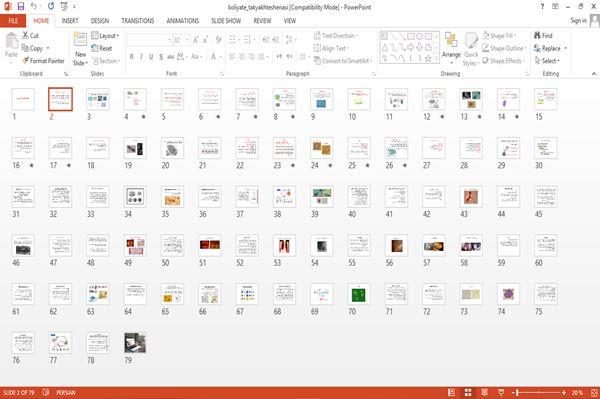Click the fit slide to window icon
Screen dimensions: 600x399
click(594, 392)
